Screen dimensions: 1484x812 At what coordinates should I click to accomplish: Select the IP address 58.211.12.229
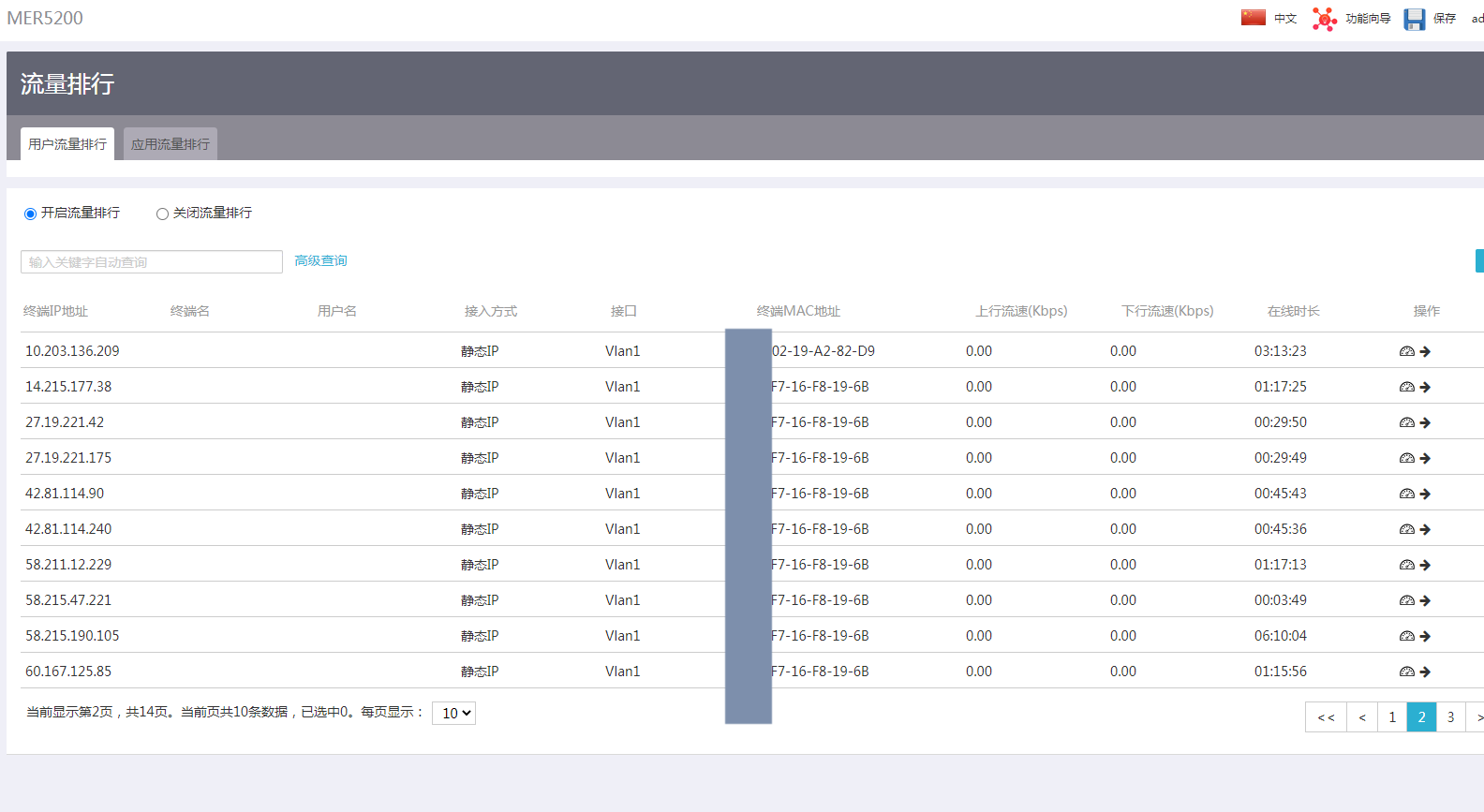tap(68, 565)
